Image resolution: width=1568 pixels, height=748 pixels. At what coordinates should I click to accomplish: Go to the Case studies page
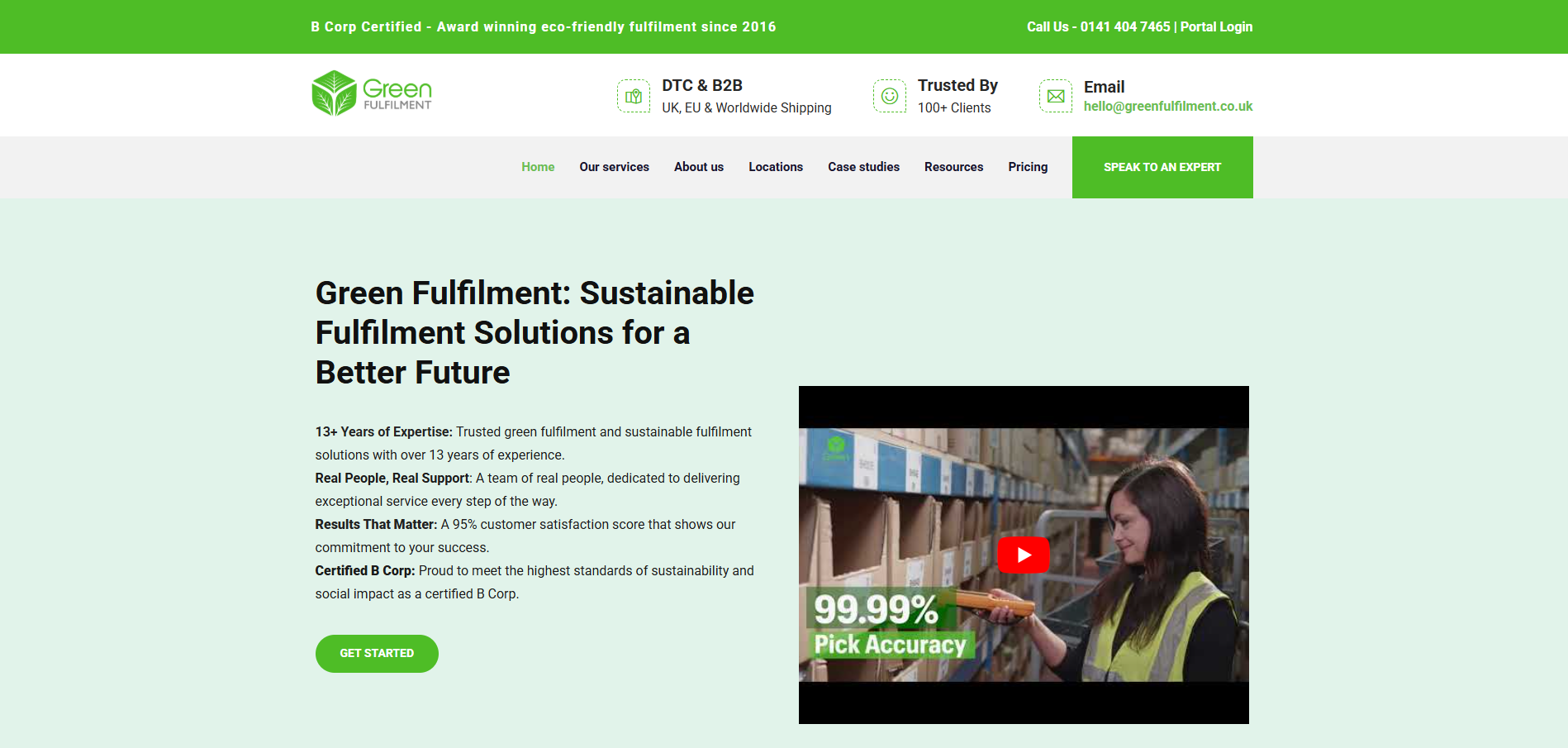[x=863, y=167]
